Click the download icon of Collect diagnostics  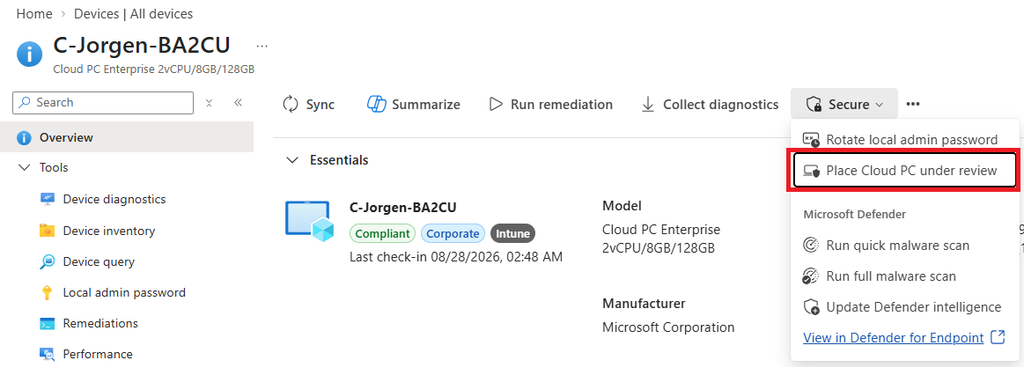(648, 104)
